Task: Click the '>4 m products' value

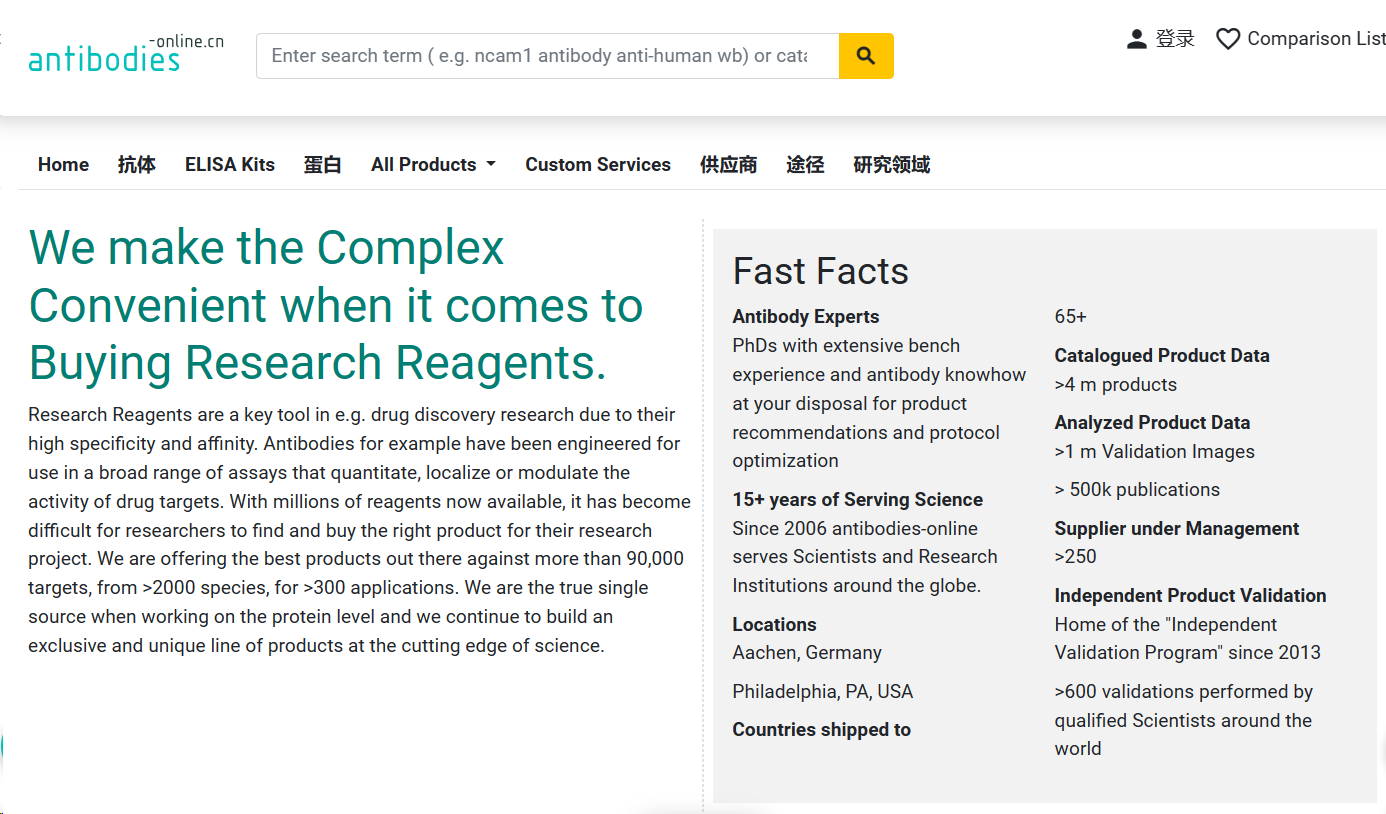Action: pyautogui.click(x=1115, y=385)
